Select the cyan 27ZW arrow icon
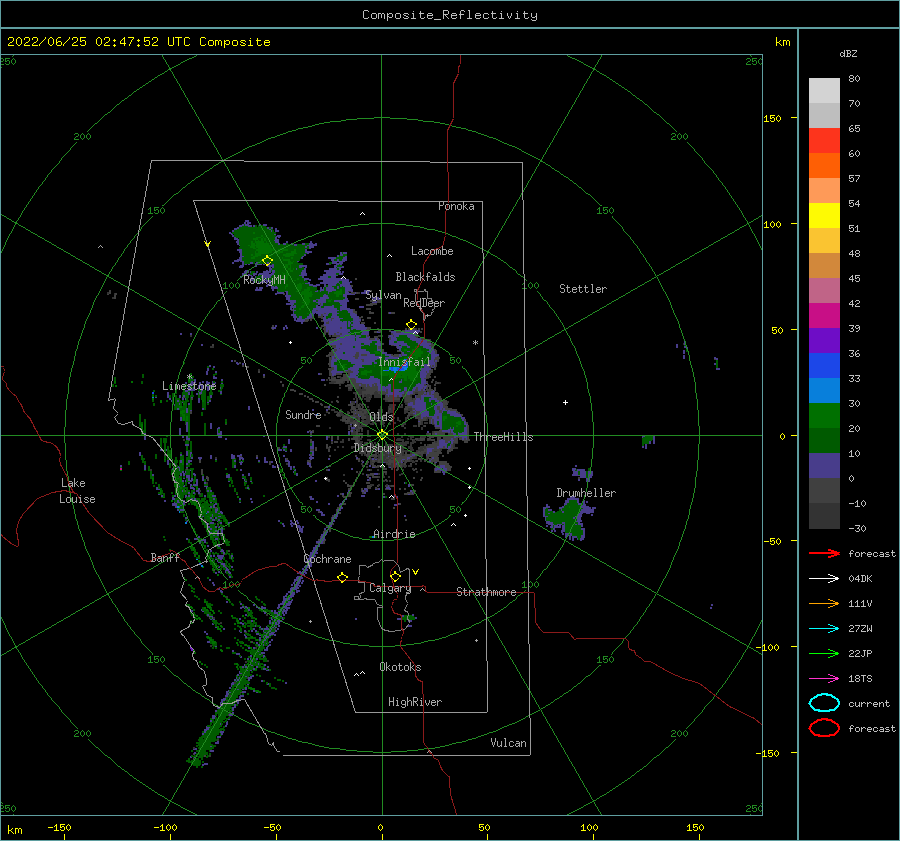Screen dimensions: 900x841 [824, 629]
